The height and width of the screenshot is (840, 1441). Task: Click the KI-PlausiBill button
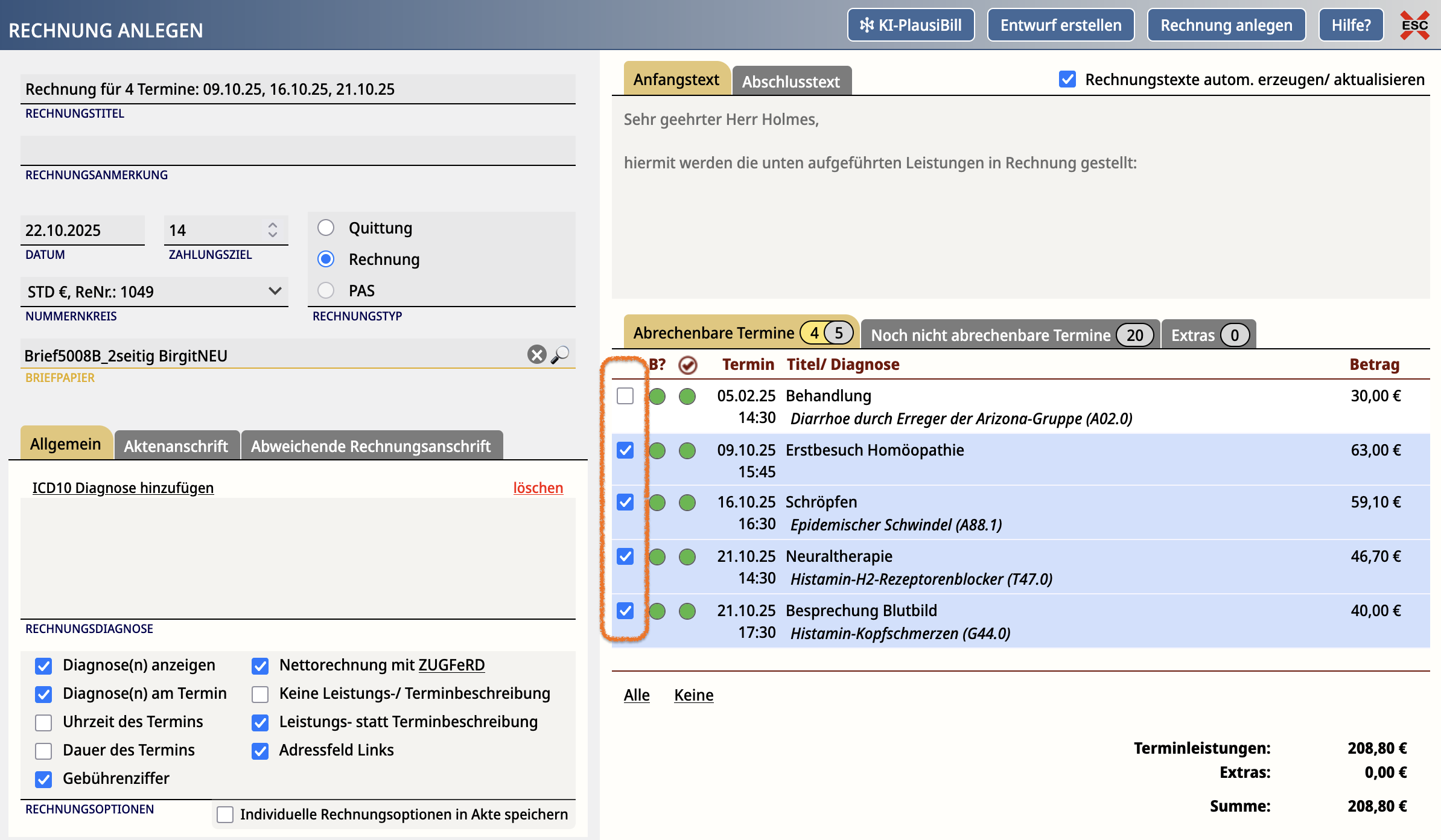coord(911,25)
